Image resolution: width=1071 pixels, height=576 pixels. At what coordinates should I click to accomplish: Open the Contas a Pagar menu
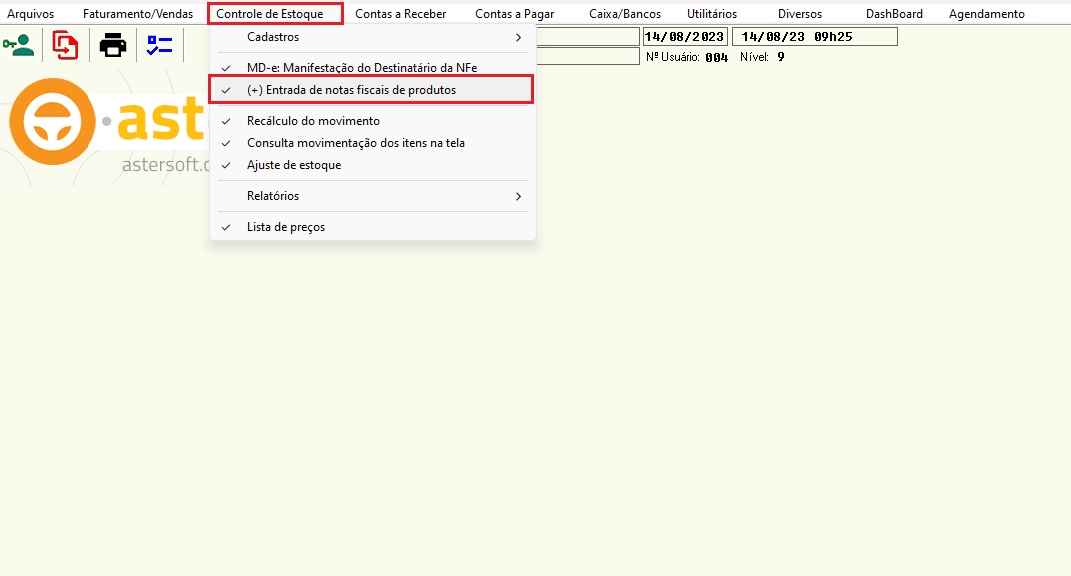[514, 14]
